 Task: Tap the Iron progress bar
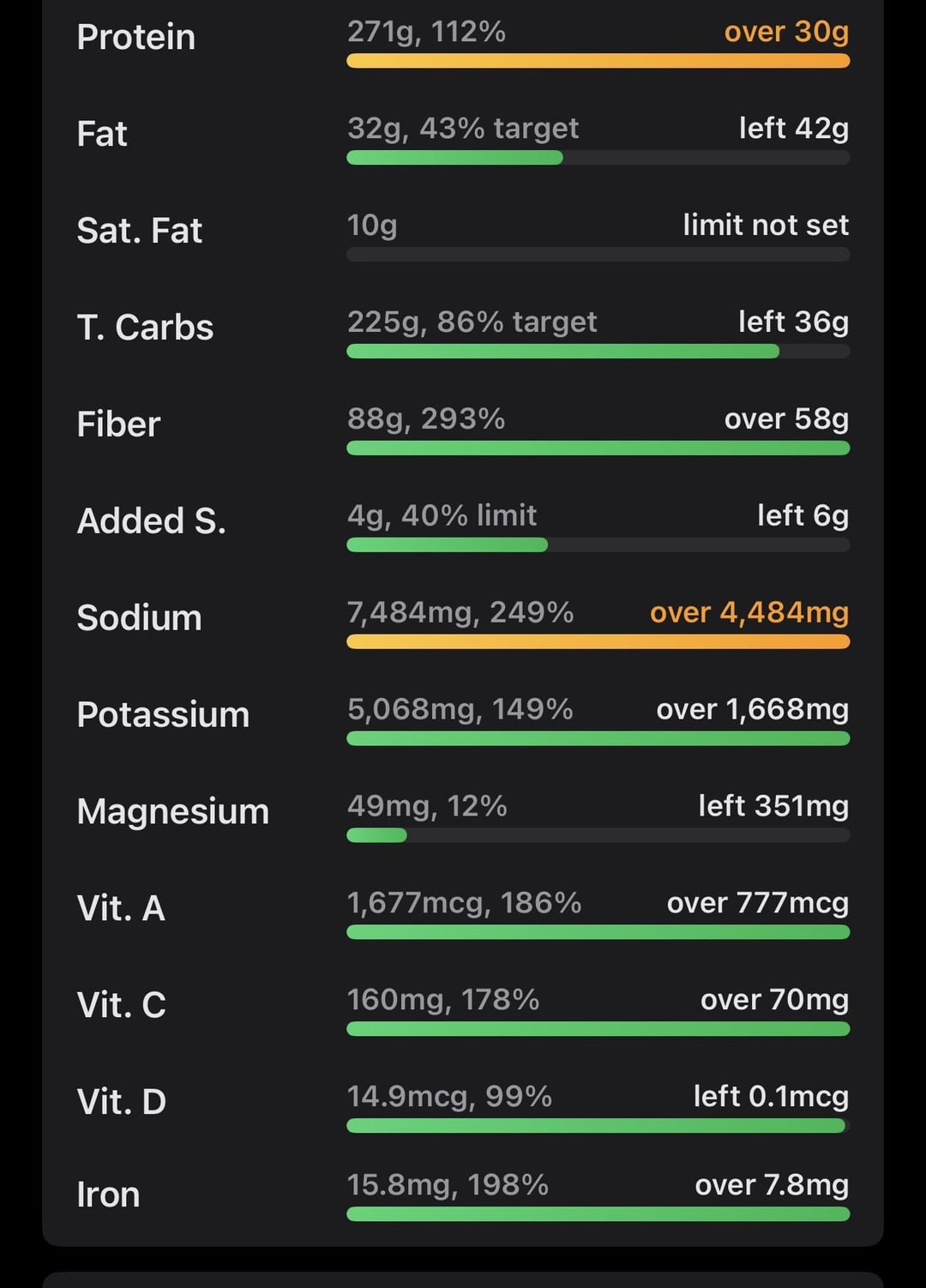pos(598,1213)
